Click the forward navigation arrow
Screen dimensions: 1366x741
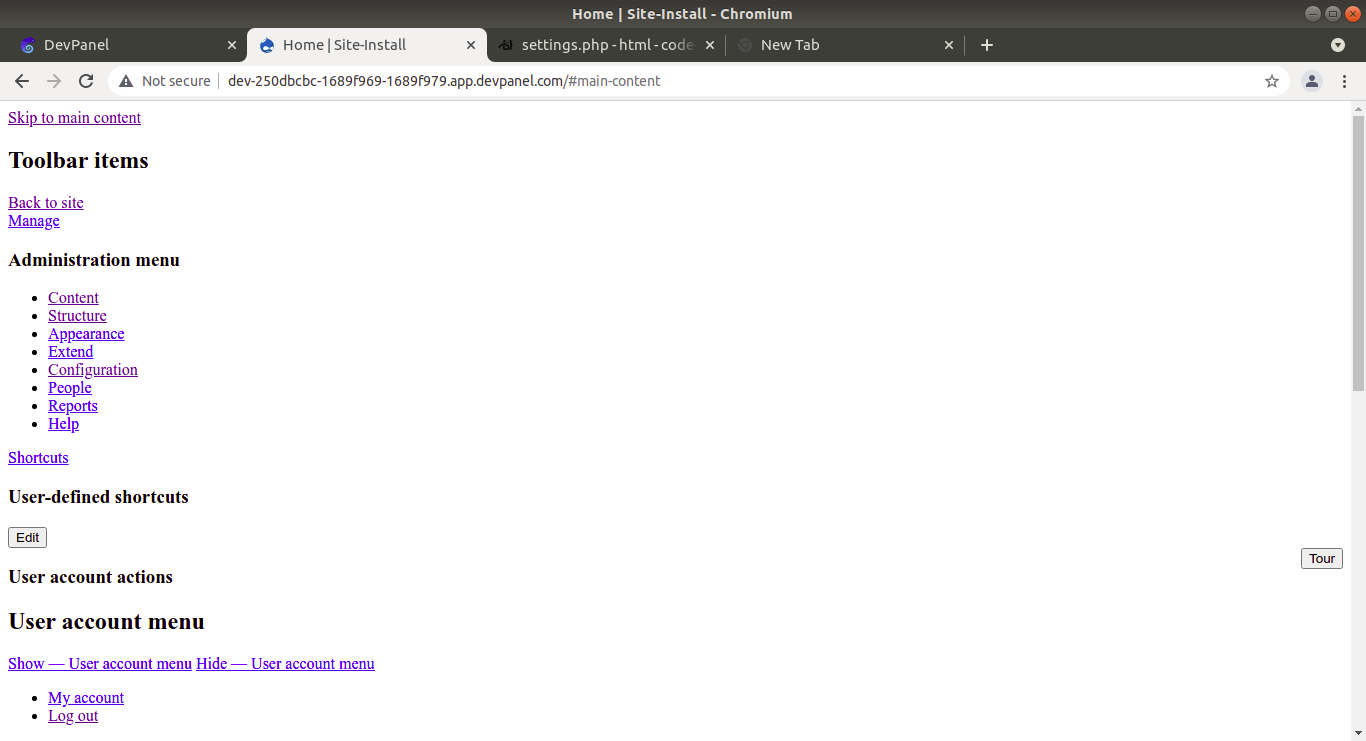pos(54,81)
